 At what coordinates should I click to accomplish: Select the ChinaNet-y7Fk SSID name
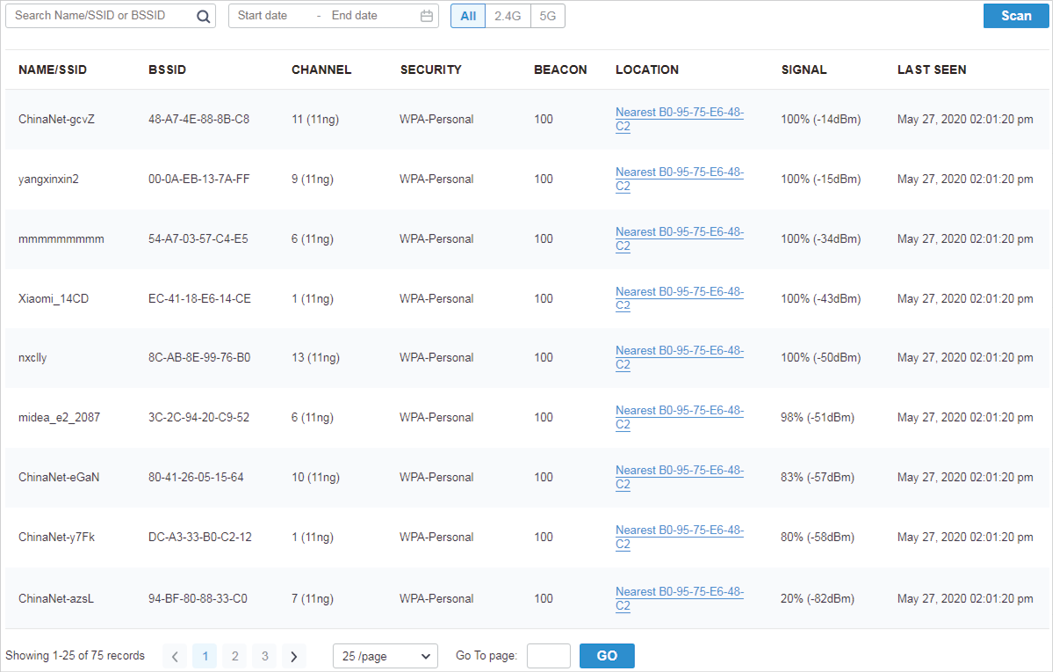tap(56, 537)
